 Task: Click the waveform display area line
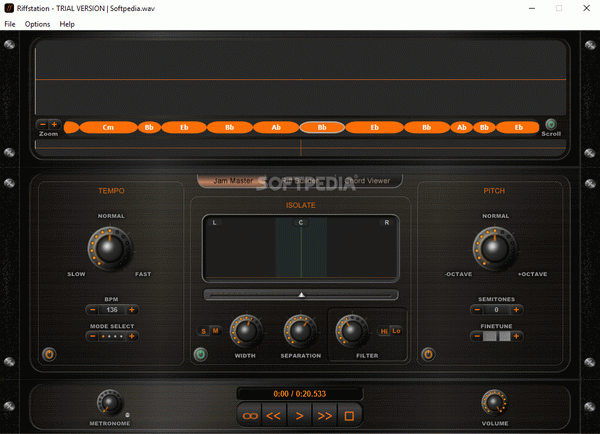coord(300,79)
